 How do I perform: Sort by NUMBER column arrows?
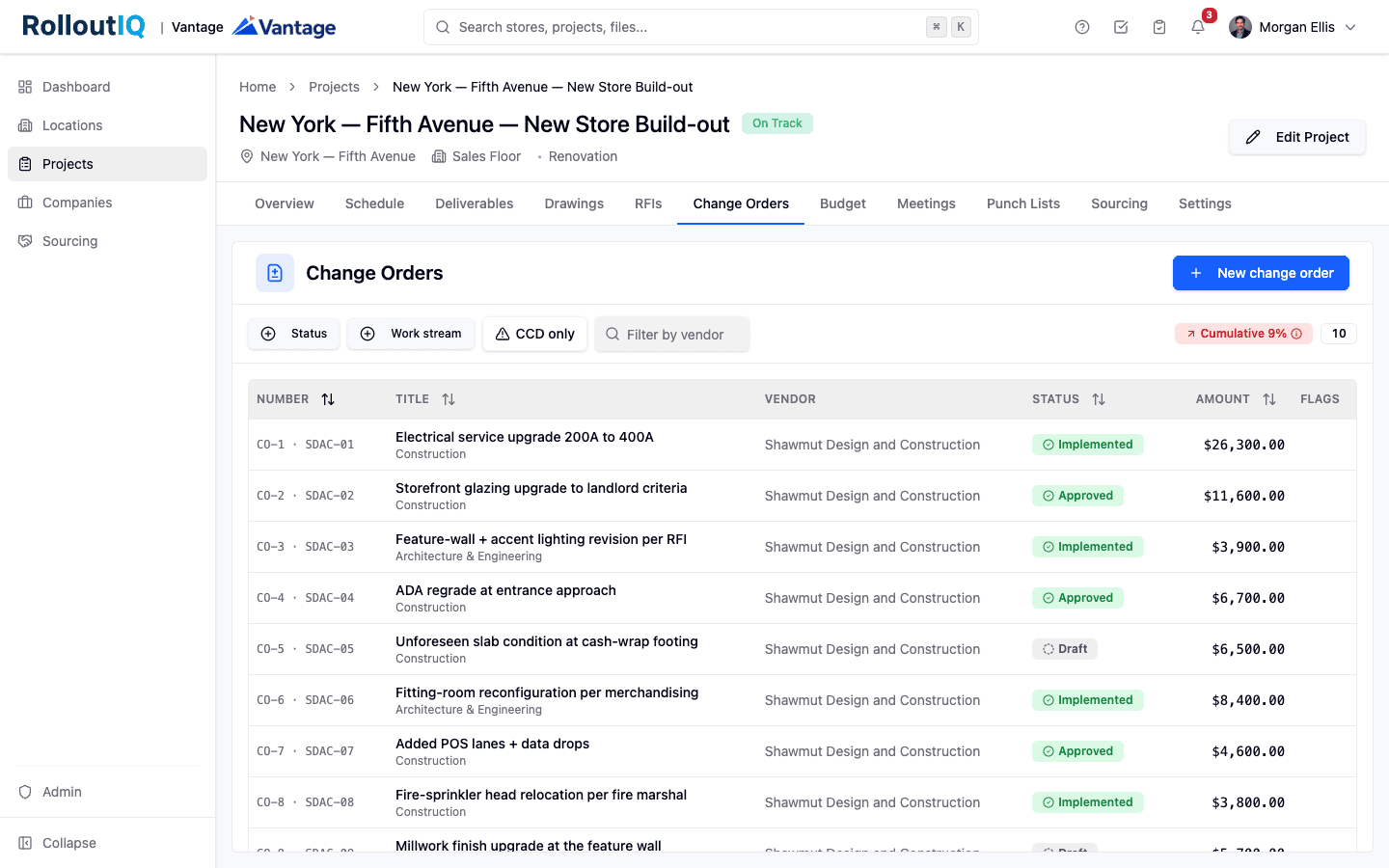point(328,399)
